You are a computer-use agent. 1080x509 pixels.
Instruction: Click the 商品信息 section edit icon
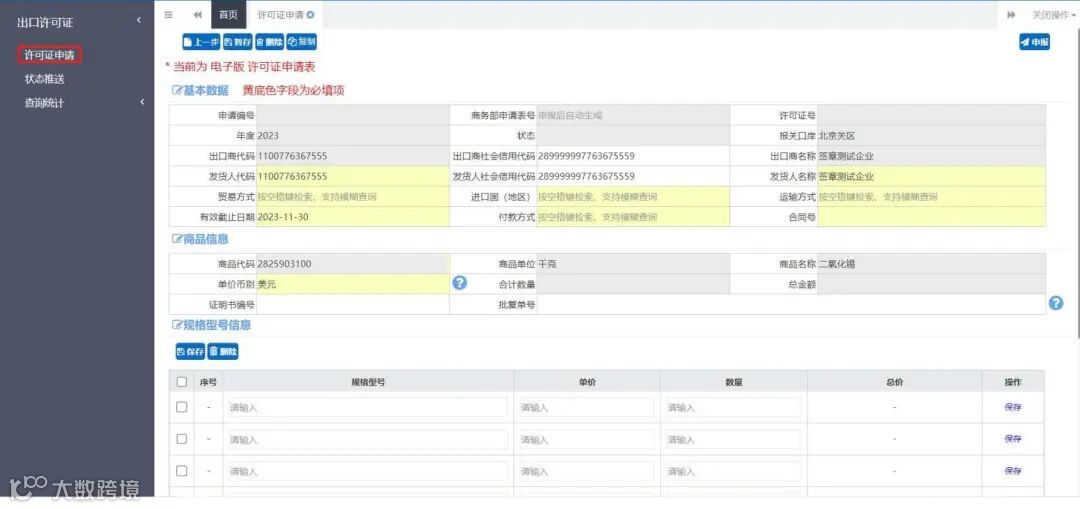tap(176, 240)
